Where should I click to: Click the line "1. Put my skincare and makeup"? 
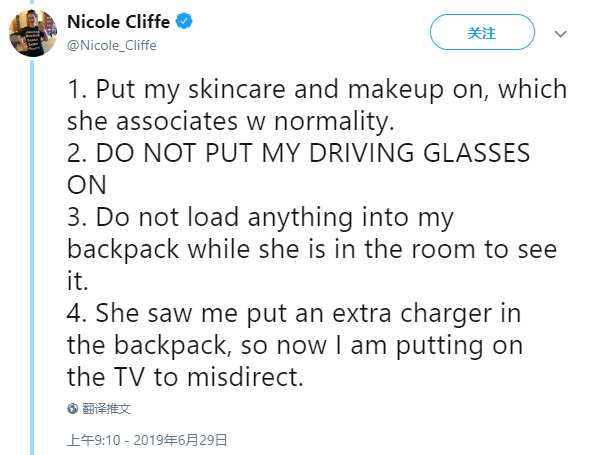click(x=317, y=88)
